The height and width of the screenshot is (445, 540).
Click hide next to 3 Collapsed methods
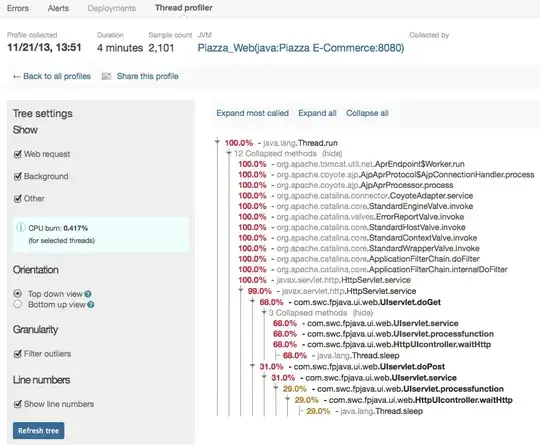(363, 313)
